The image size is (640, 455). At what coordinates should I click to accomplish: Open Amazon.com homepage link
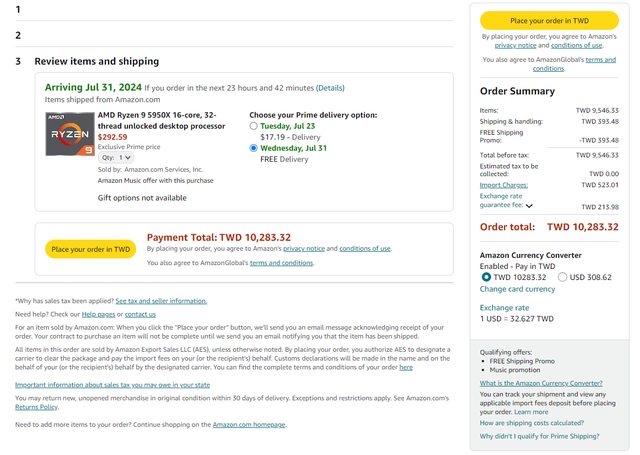pyautogui.click(x=249, y=425)
